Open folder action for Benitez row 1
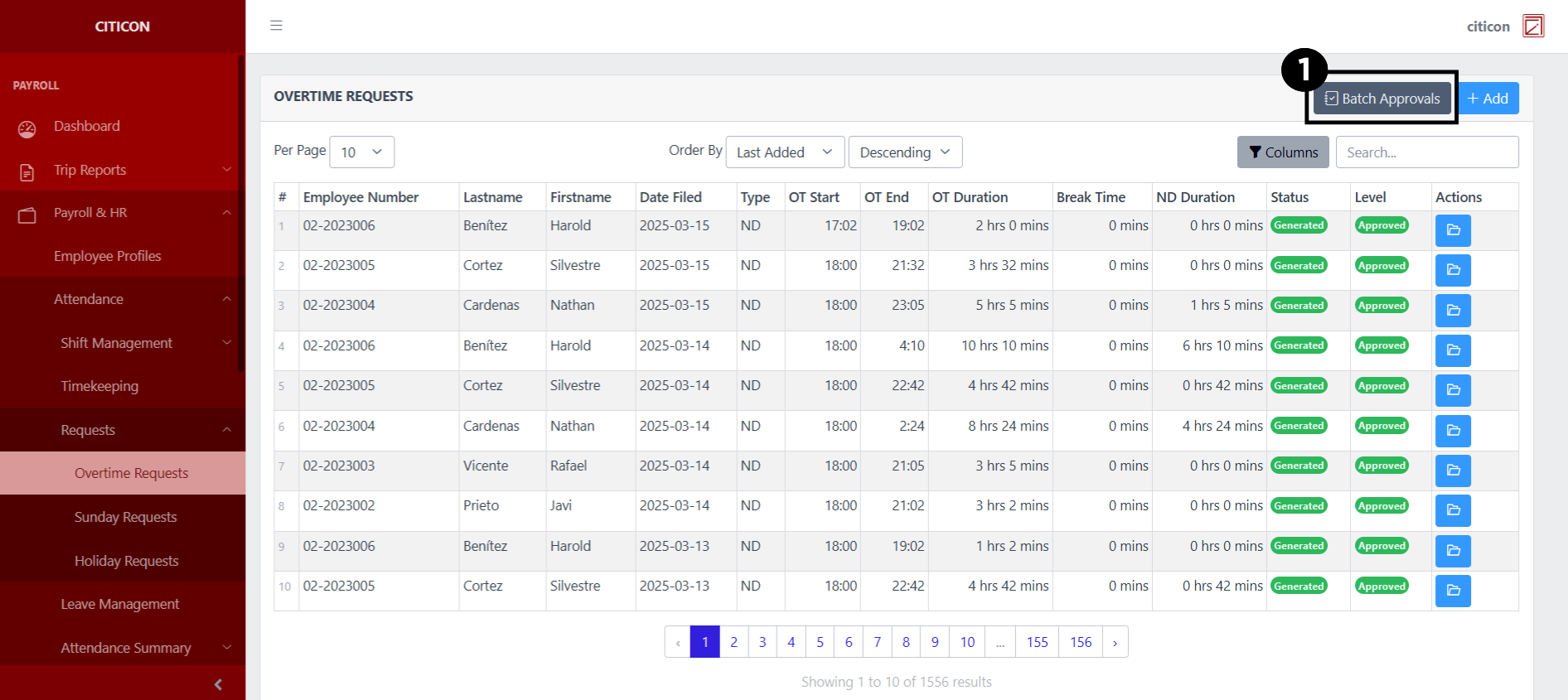Image resolution: width=1568 pixels, height=700 pixels. pyautogui.click(x=1452, y=230)
